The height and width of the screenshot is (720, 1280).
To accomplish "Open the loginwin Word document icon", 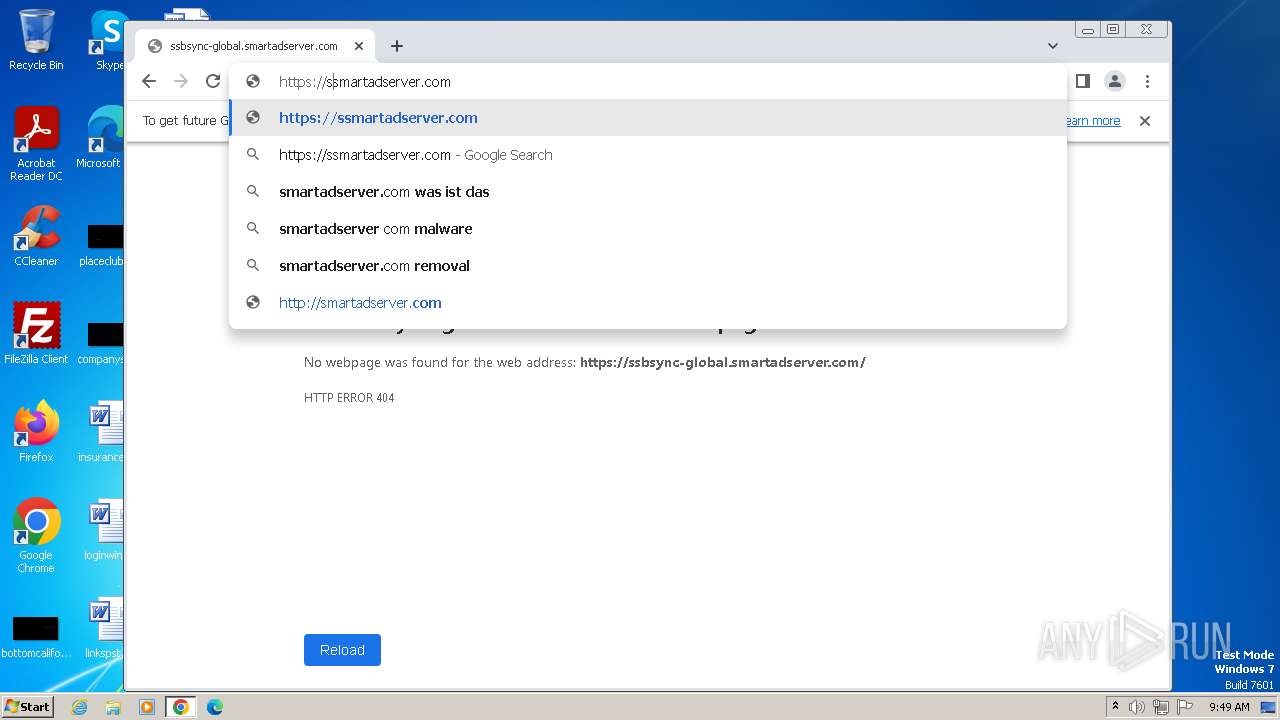I will [103, 529].
